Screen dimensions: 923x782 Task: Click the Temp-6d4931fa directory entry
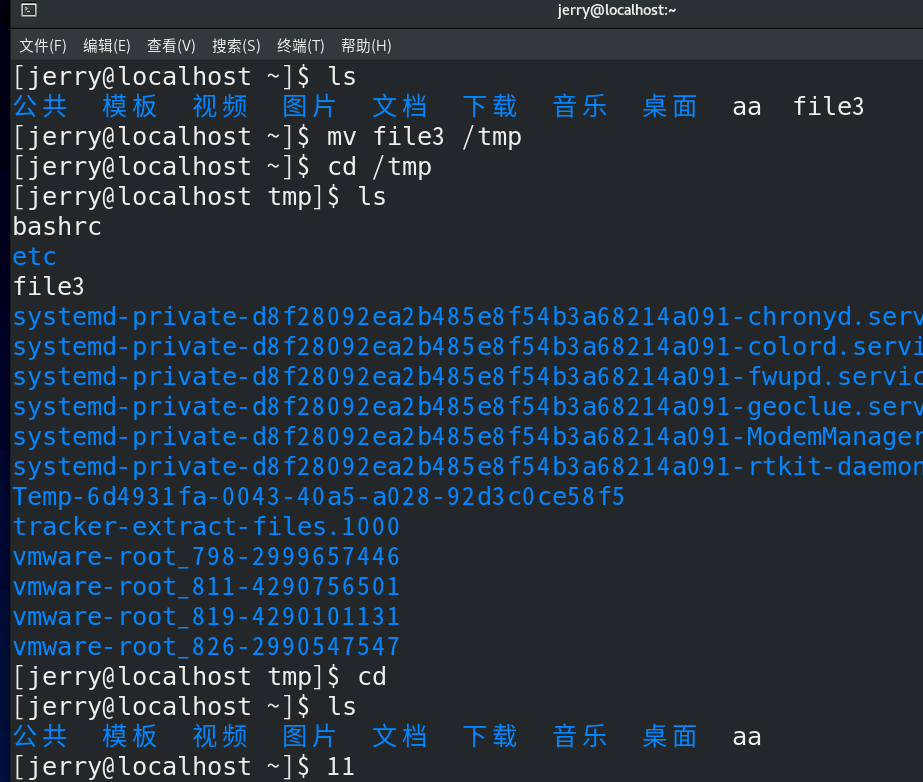[318, 497]
